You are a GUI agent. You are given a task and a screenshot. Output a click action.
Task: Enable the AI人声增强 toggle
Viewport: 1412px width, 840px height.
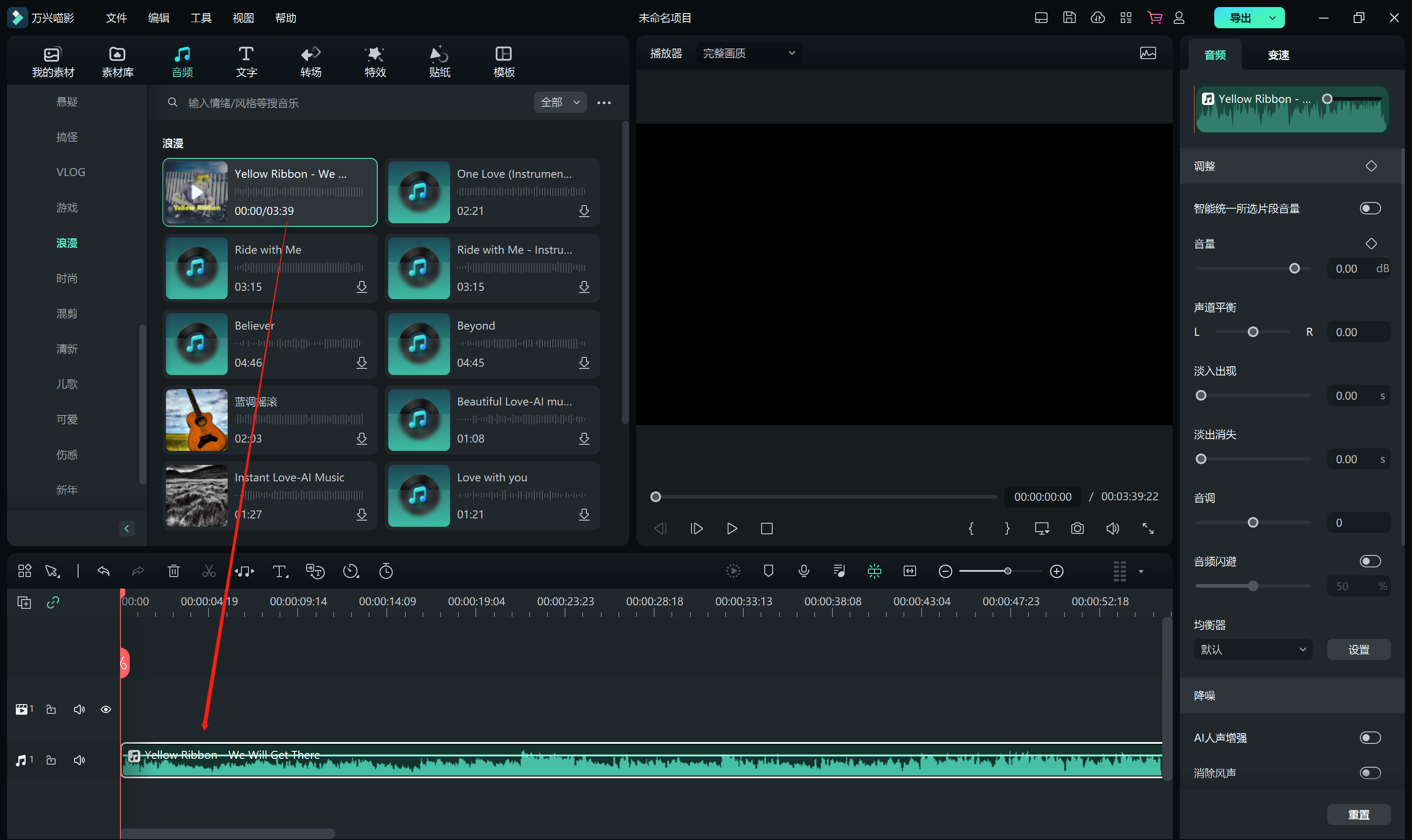(1370, 737)
